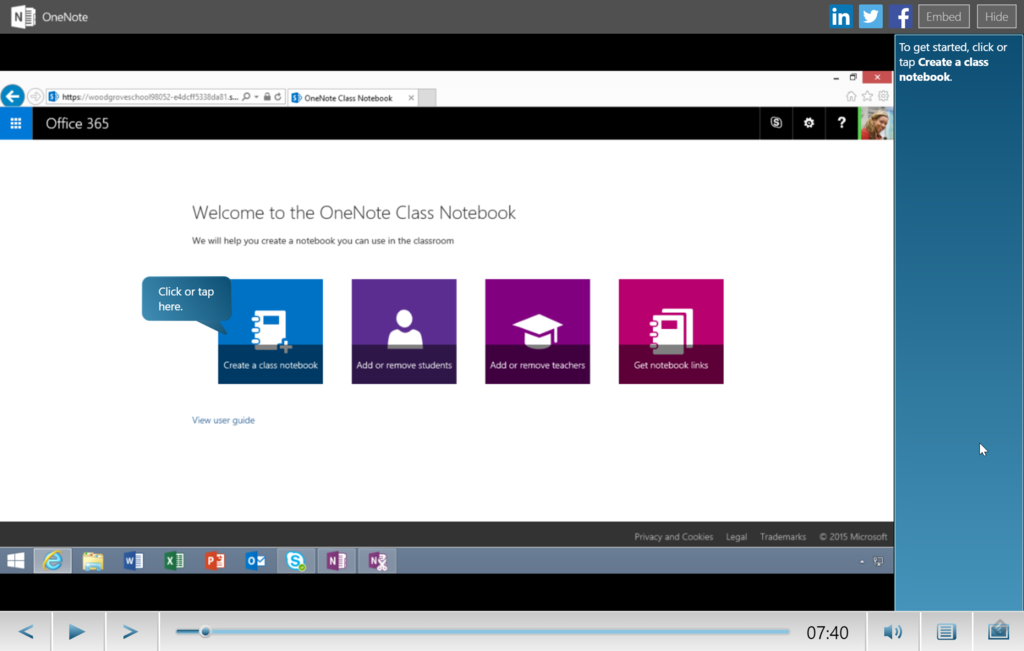
Task: Open the Office 365 help question mark
Action: [x=841, y=123]
